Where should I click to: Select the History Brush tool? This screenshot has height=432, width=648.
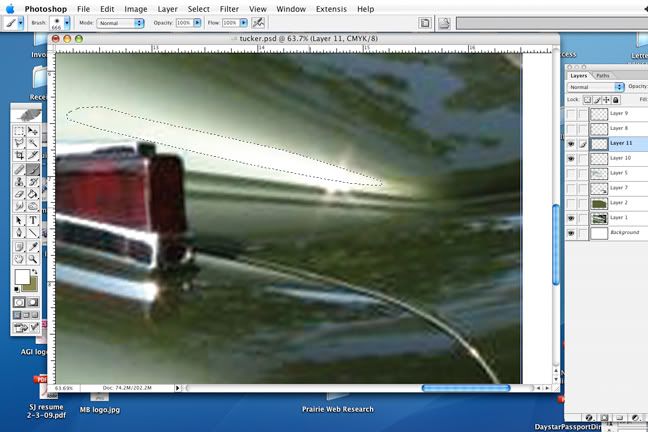(33, 181)
